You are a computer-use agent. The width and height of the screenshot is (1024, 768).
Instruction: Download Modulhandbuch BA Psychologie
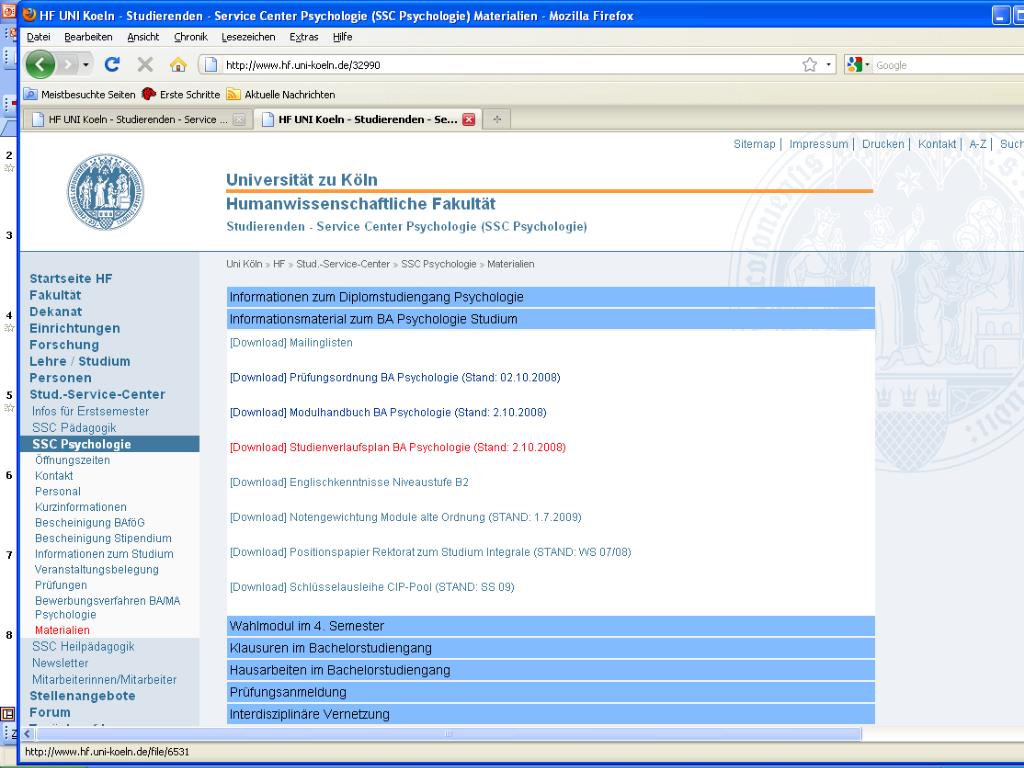tap(388, 412)
